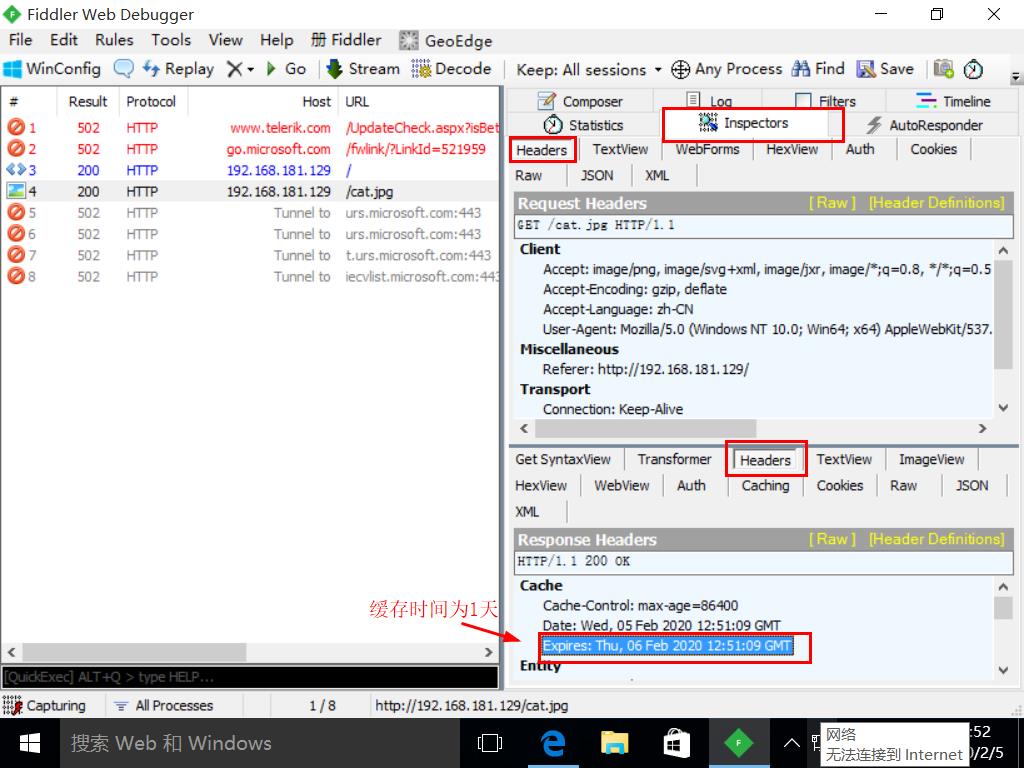
Task: Select session 7 t.urs.microsoft.com:443
Action: (x=252, y=255)
